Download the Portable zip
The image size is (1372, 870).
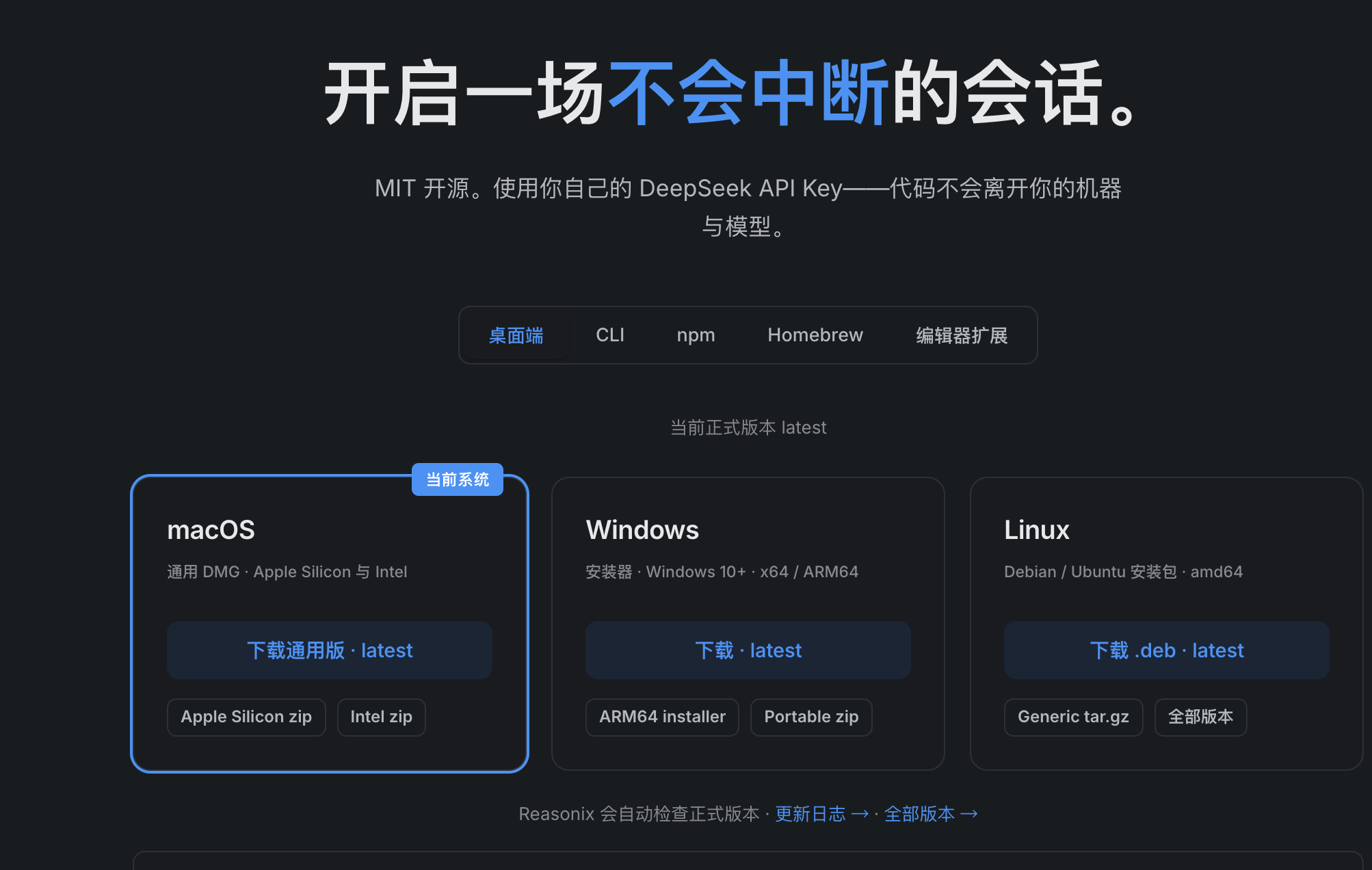(x=811, y=717)
